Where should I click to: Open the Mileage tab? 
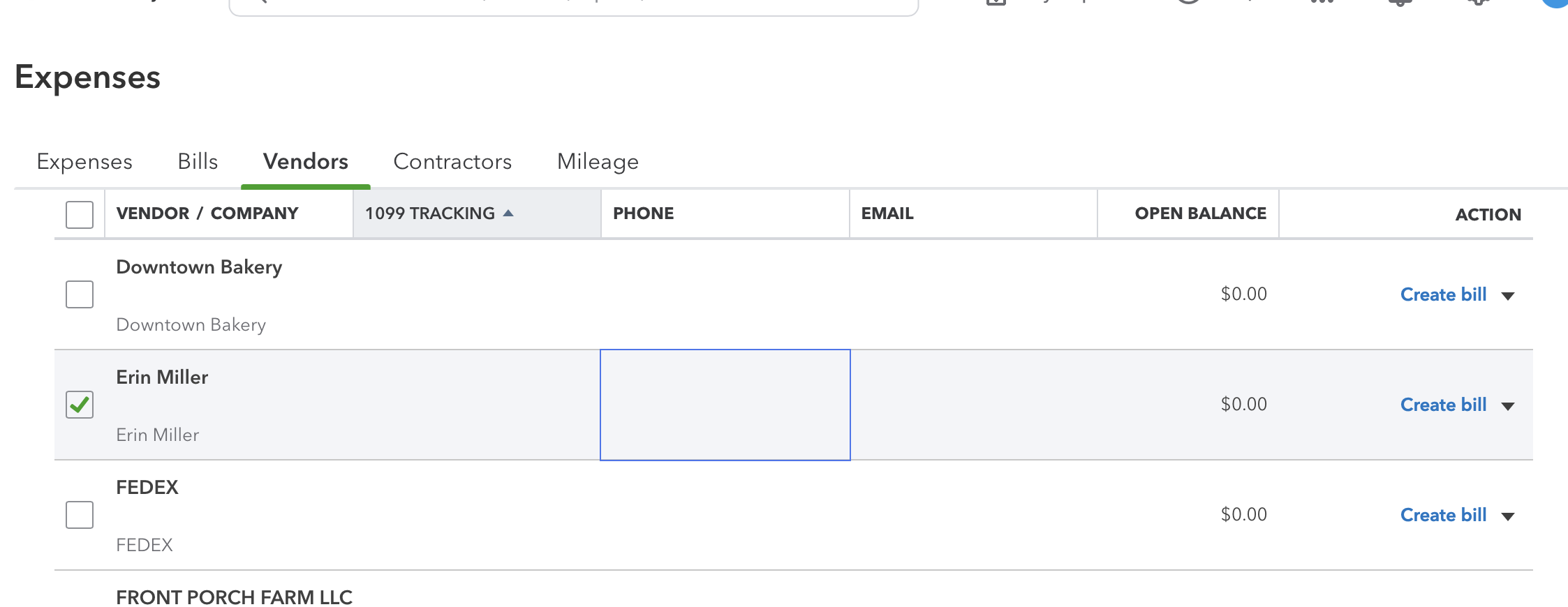[597, 161]
